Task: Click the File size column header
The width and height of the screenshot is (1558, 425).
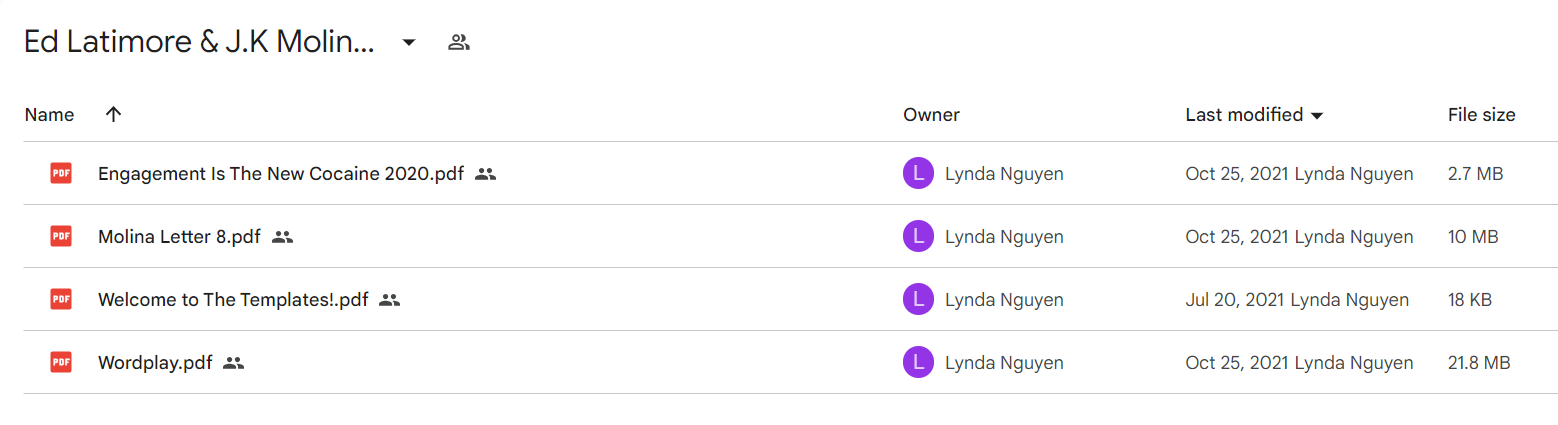Action: pyautogui.click(x=1481, y=115)
